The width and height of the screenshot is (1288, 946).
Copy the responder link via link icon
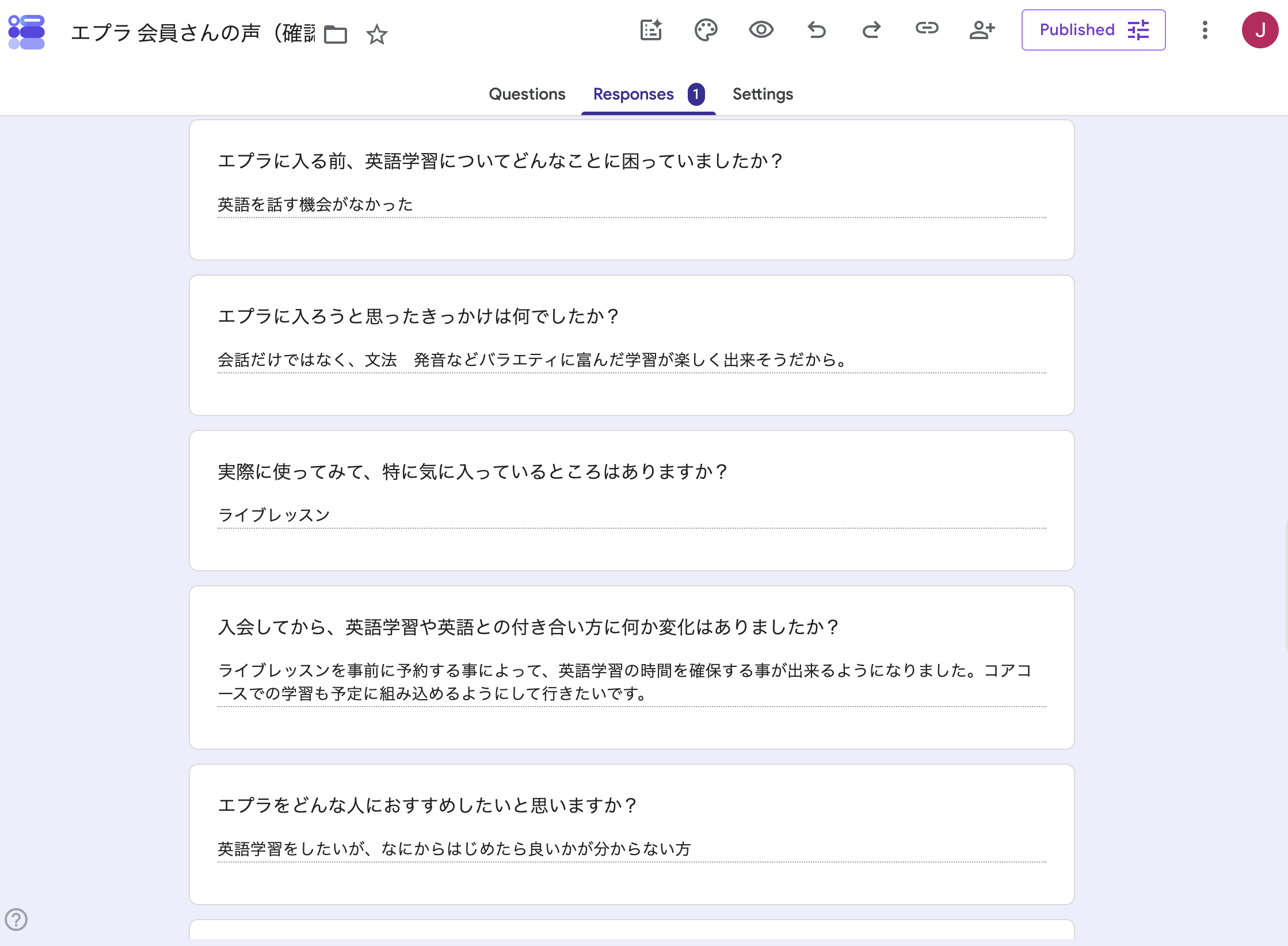(x=927, y=28)
